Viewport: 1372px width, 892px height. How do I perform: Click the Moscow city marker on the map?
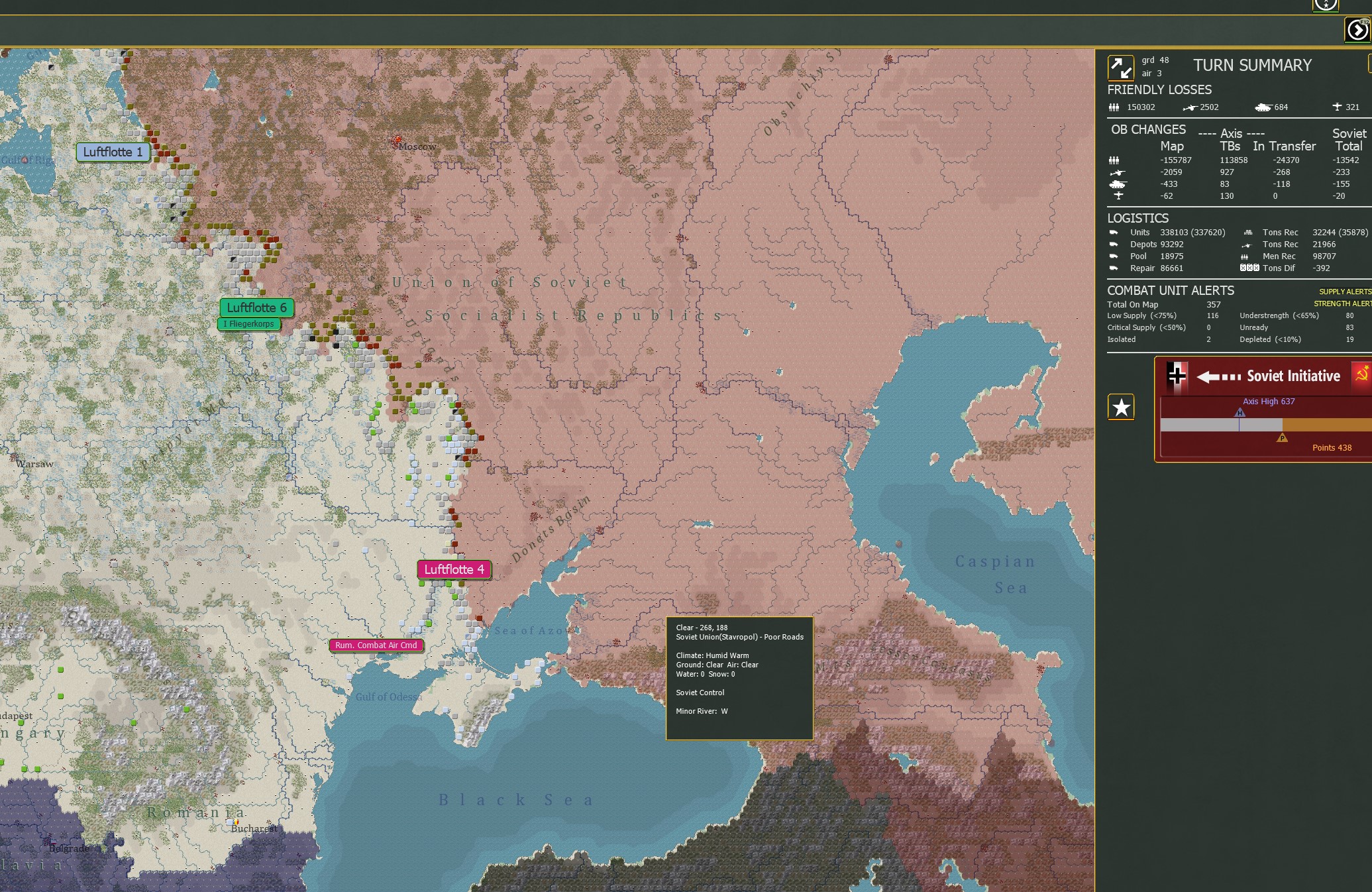point(398,140)
